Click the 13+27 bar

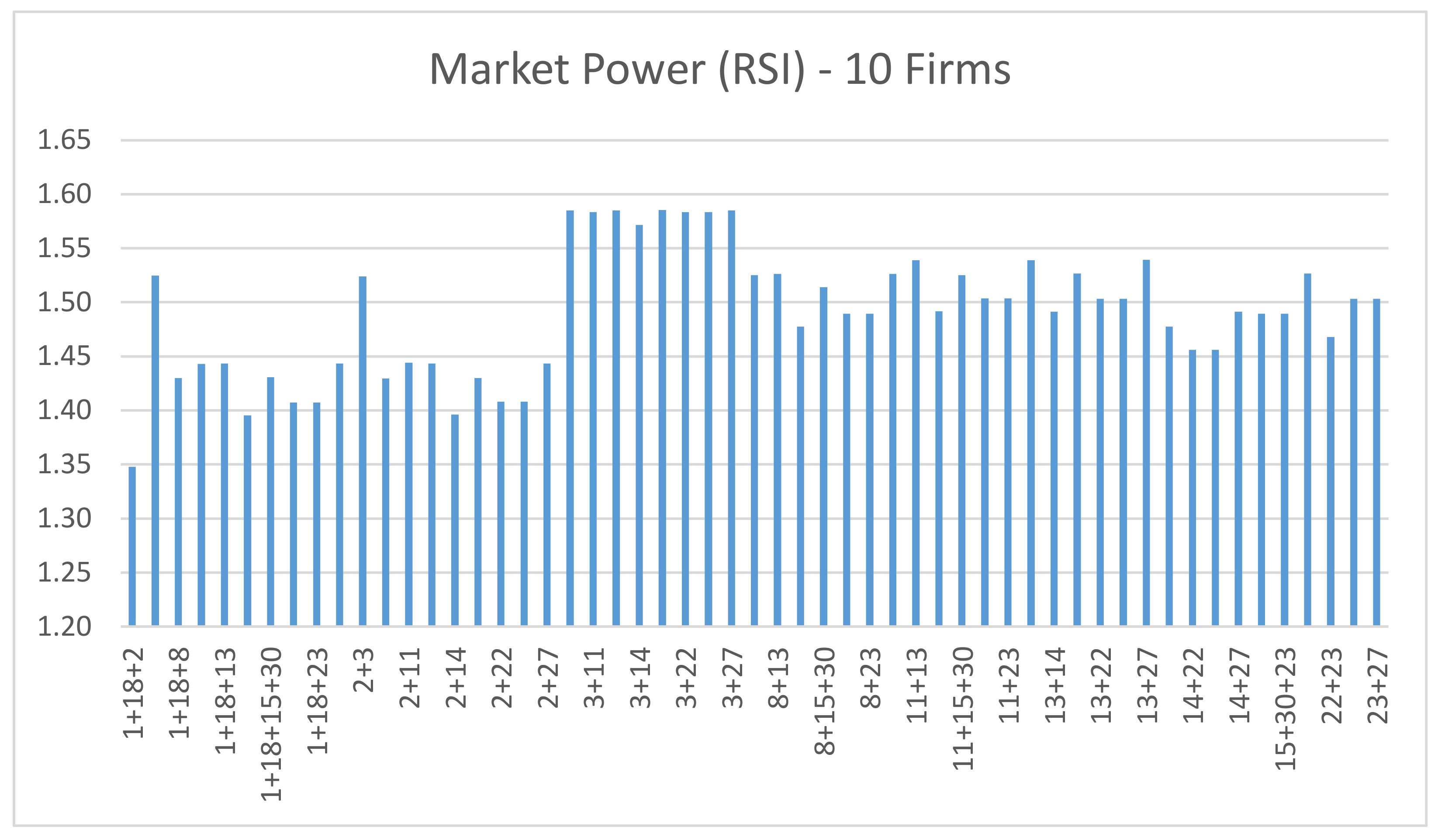tap(1146, 443)
